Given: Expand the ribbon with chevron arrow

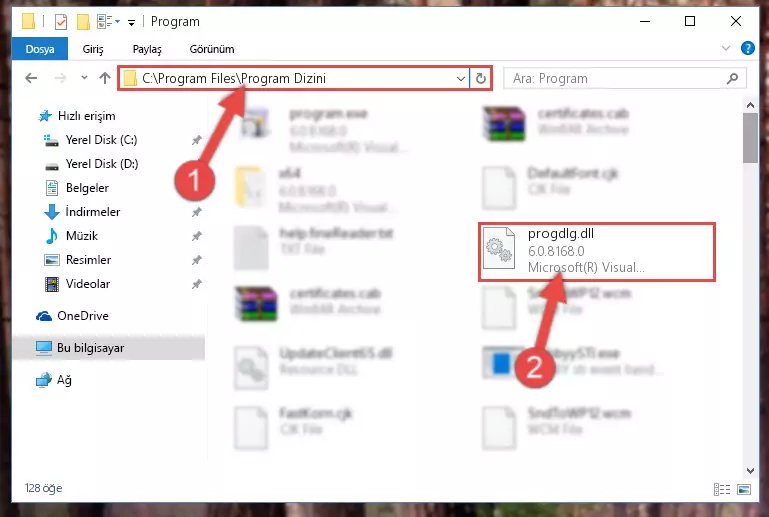Looking at the screenshot, I should coord(726,48).
